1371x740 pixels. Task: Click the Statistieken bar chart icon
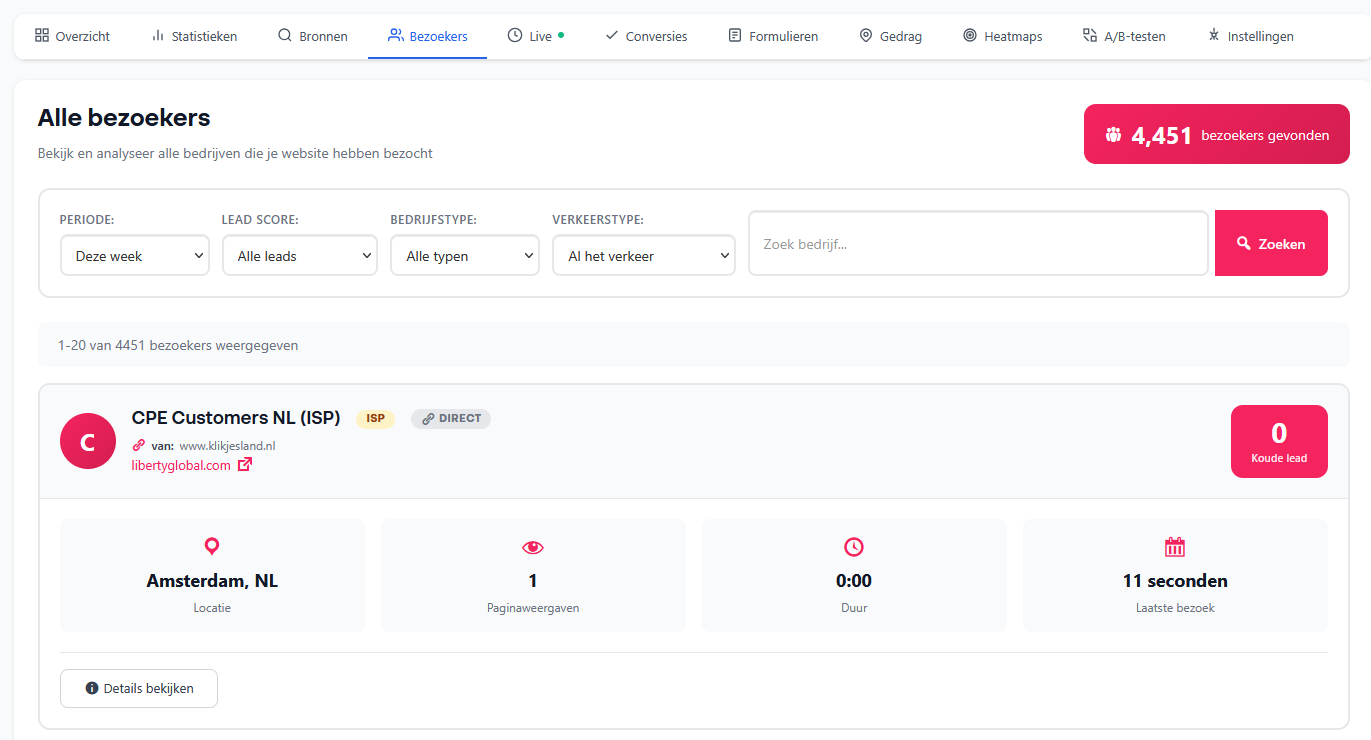(158, 35)
